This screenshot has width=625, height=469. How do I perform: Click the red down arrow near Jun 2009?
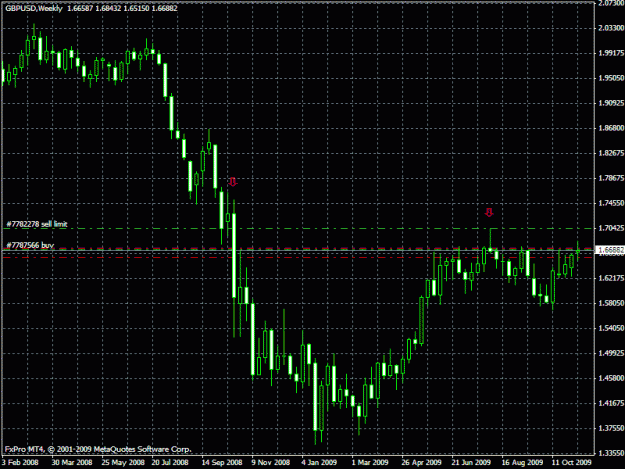coord(489,212)
